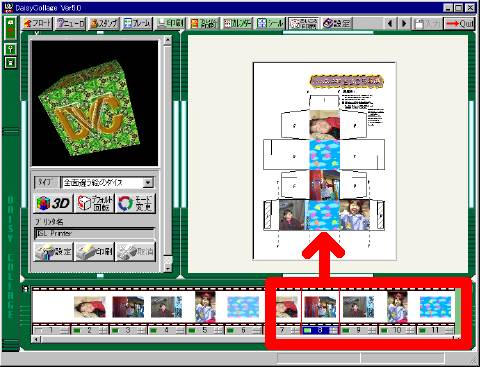The image size is (480, 367).
Task: Click the right arrow navigation button in toolbar
Action: pyautogui.click(x=404, y=24)
